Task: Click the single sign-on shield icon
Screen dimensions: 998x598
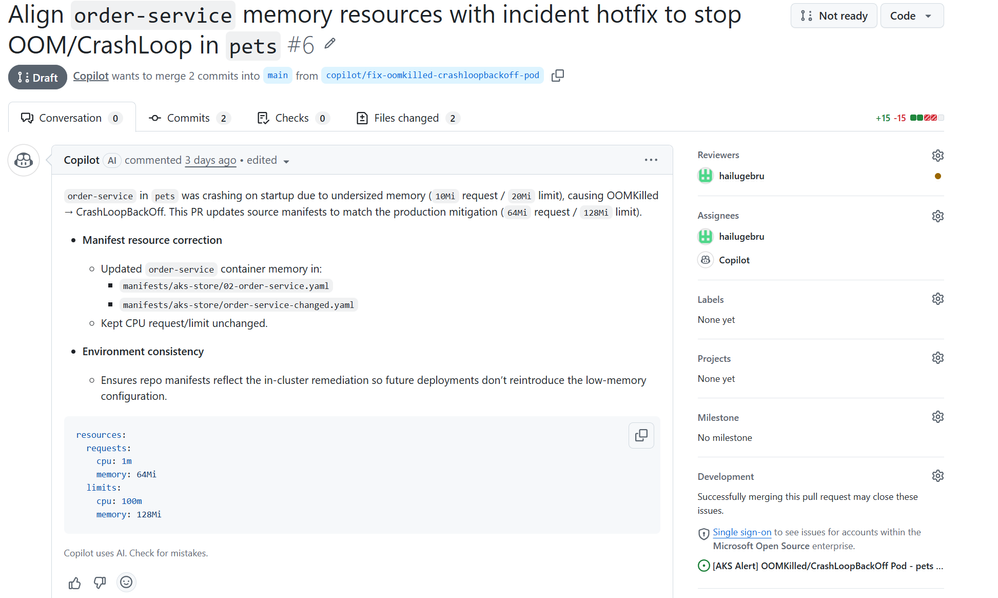Action: click(703, 534)
